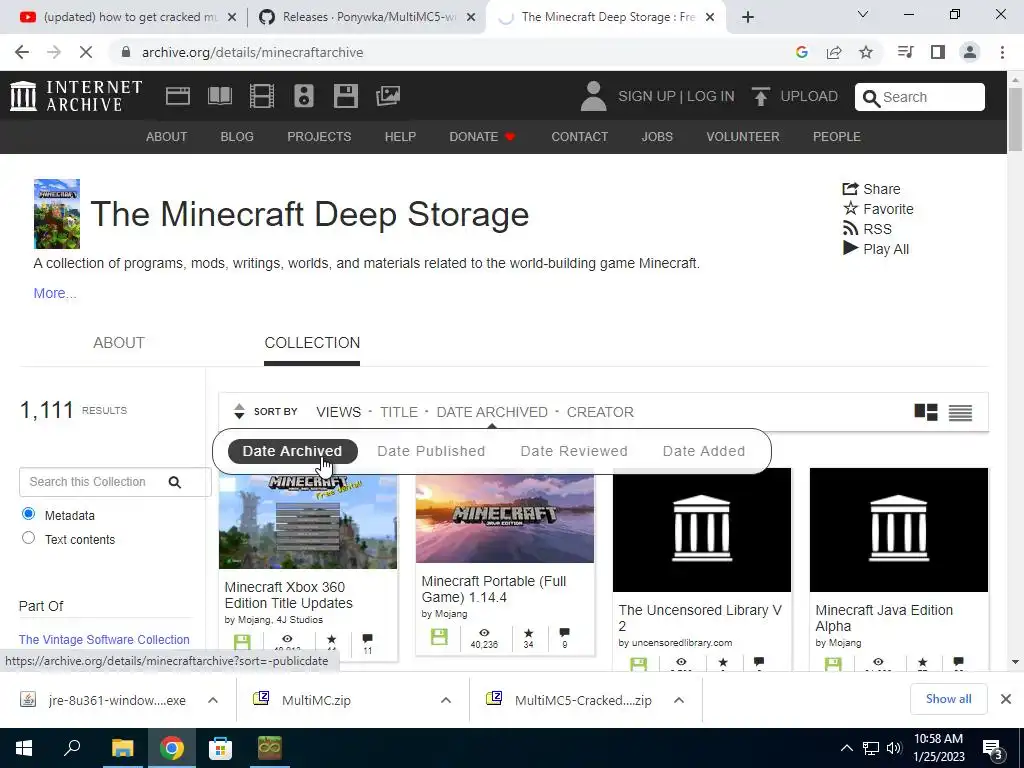1024x768 pixels.
Task: Select Date Archived sort option
Action: (293, 451)
